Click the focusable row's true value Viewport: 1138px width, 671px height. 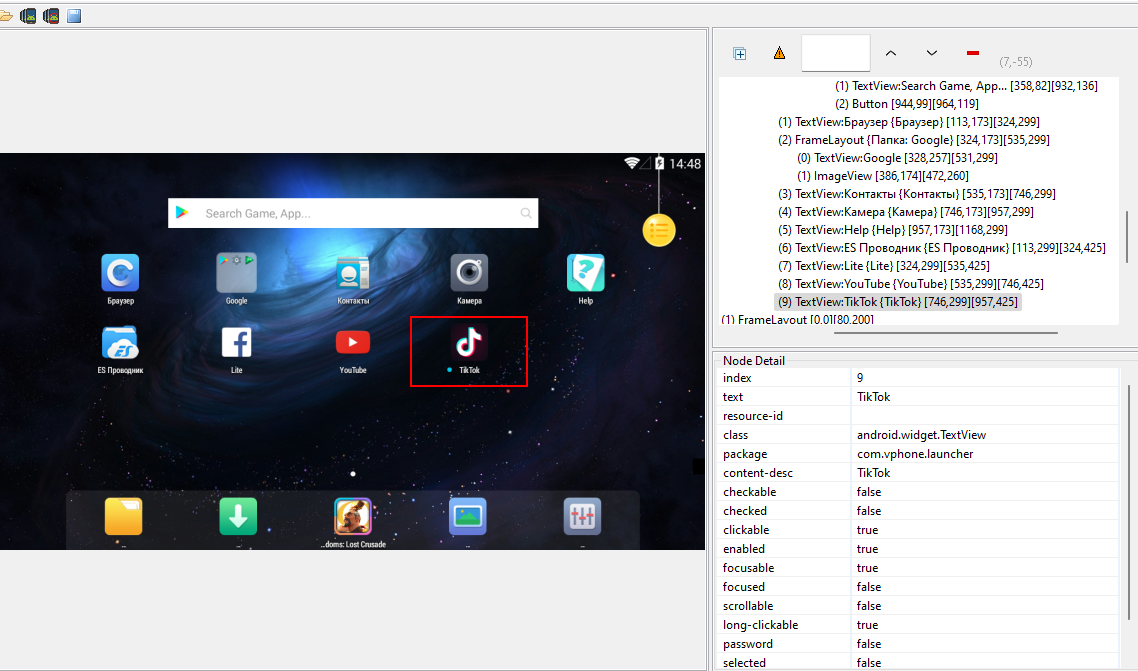pyautogui.click(x=867, y=567)
